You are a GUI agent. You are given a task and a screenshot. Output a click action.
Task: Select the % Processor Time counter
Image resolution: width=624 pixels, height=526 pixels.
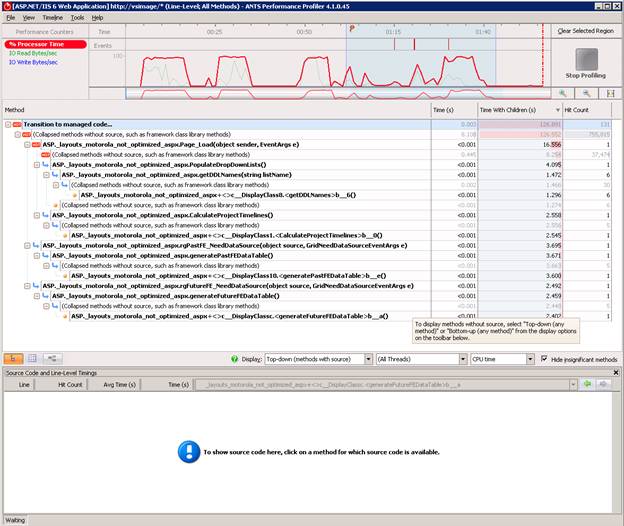pyautogui.click(x=45, y=44)
